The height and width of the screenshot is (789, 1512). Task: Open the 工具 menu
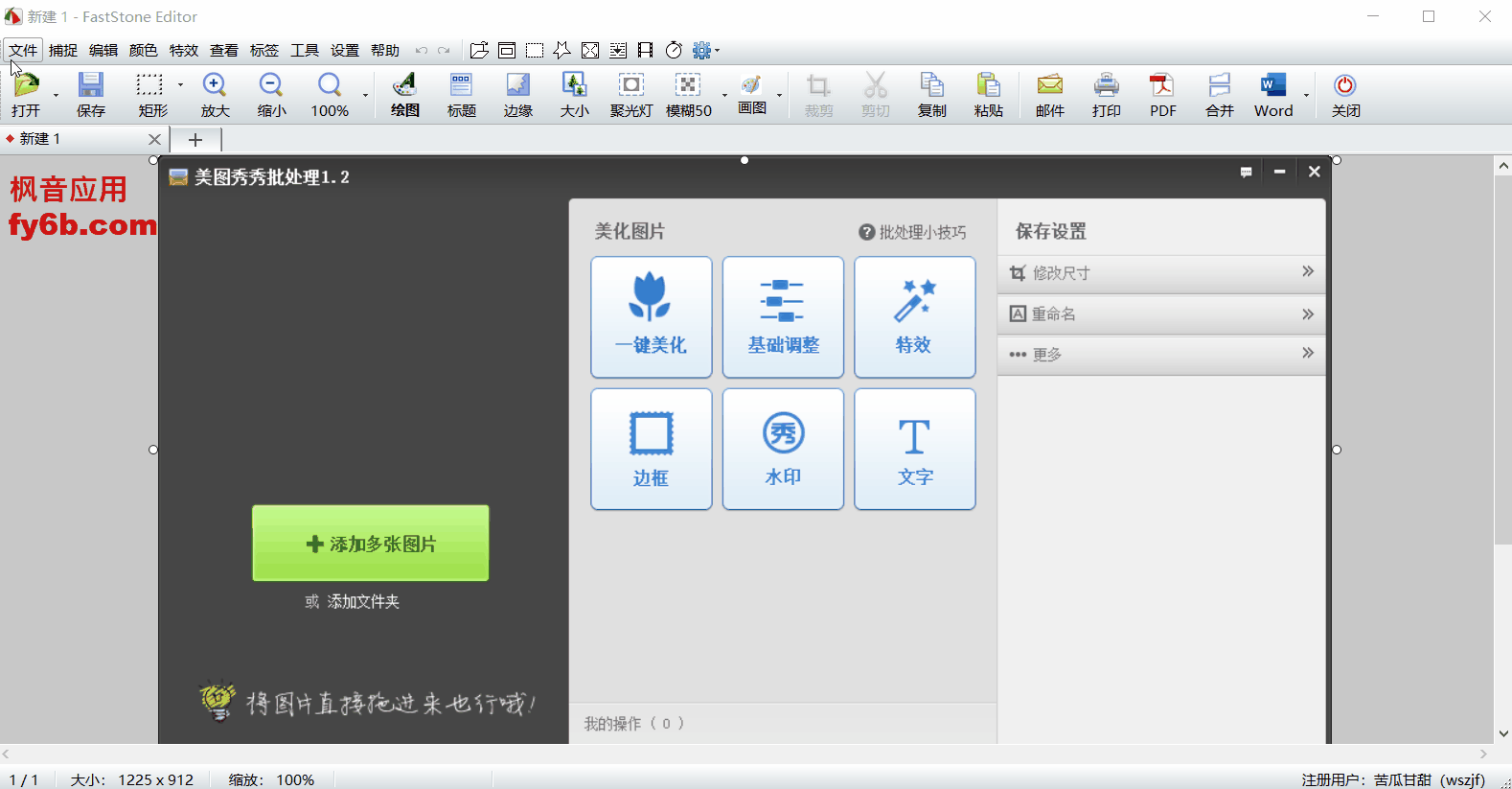pyautogui.click(x=305, y=50)
